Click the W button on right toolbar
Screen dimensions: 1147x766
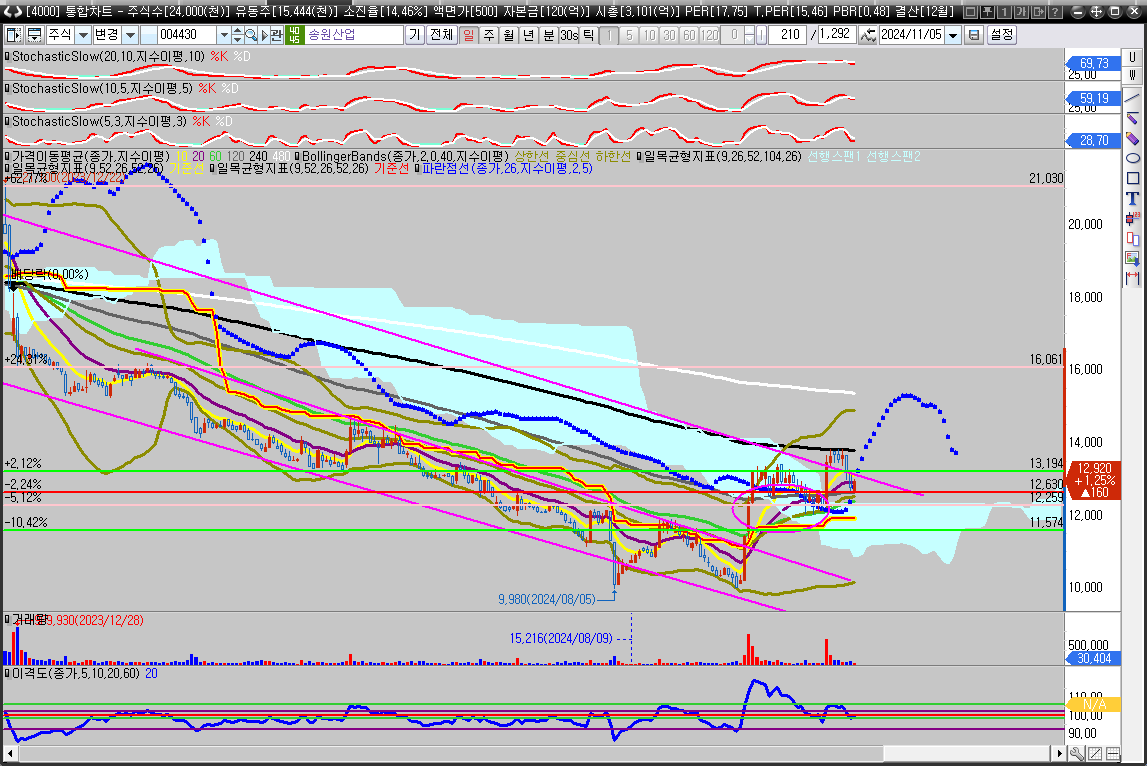pyautogui.click(x=1132, y=75)
